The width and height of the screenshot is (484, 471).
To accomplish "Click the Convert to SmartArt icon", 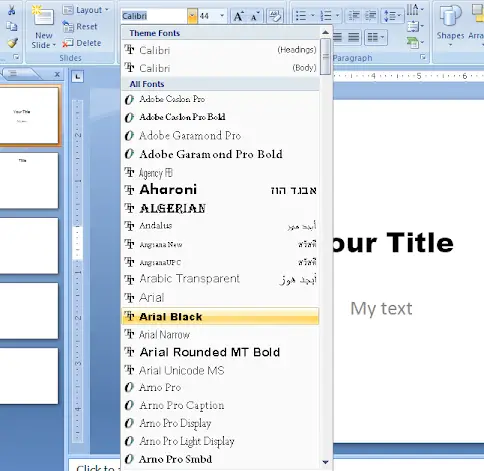I will pyautogui.click(x=415, y=43).
